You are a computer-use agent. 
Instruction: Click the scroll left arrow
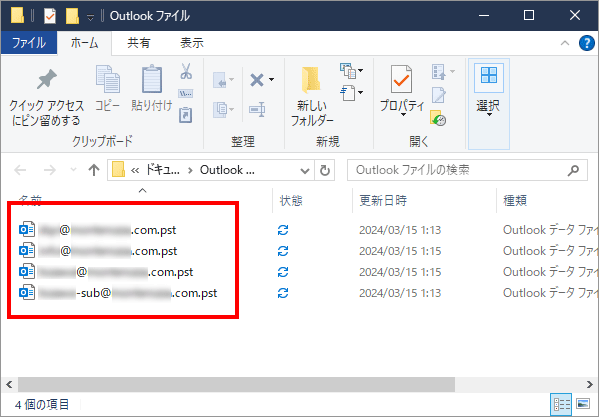[9, 384]
